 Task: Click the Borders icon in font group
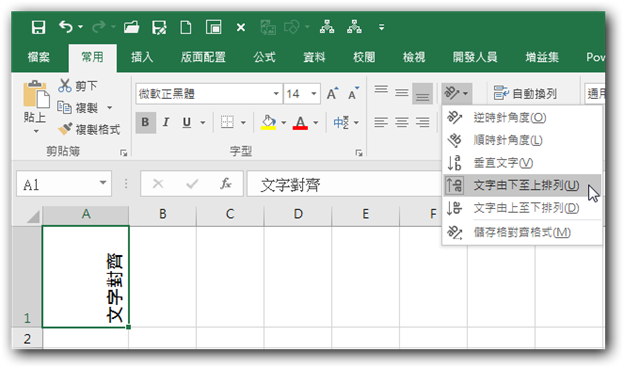pos(227,122)
